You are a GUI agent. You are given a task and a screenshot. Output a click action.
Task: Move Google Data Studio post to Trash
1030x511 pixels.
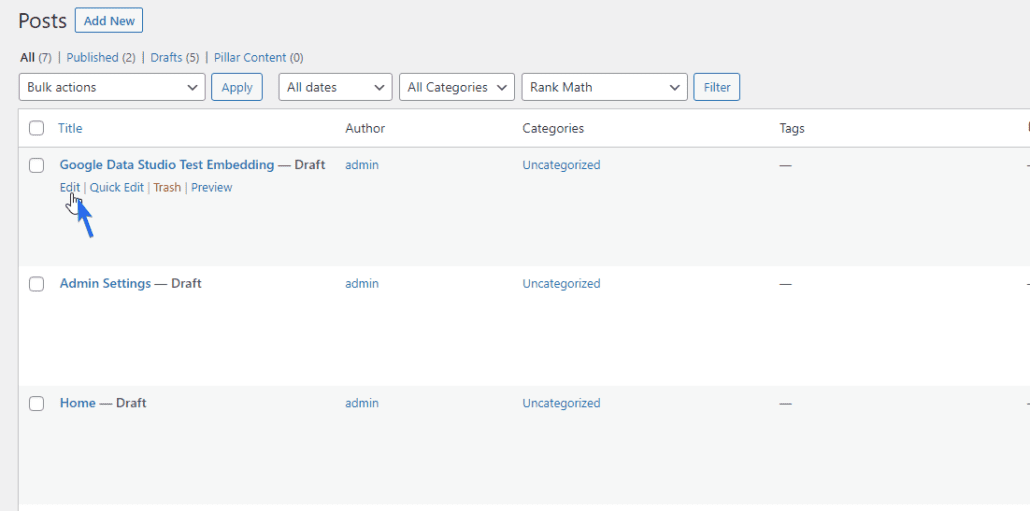pos(167,187)
